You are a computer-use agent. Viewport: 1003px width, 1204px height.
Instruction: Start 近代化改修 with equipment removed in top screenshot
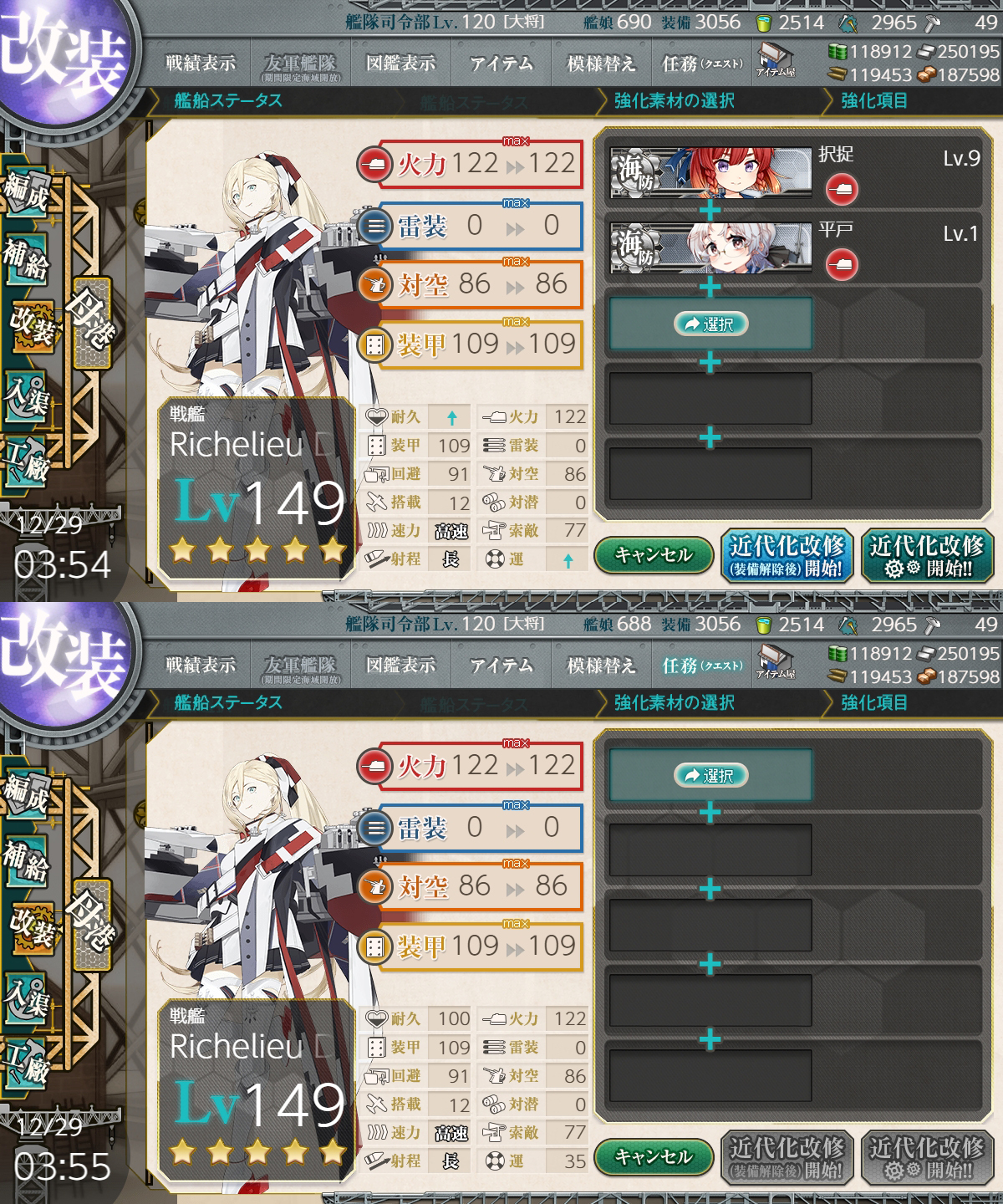pos(786,556)
